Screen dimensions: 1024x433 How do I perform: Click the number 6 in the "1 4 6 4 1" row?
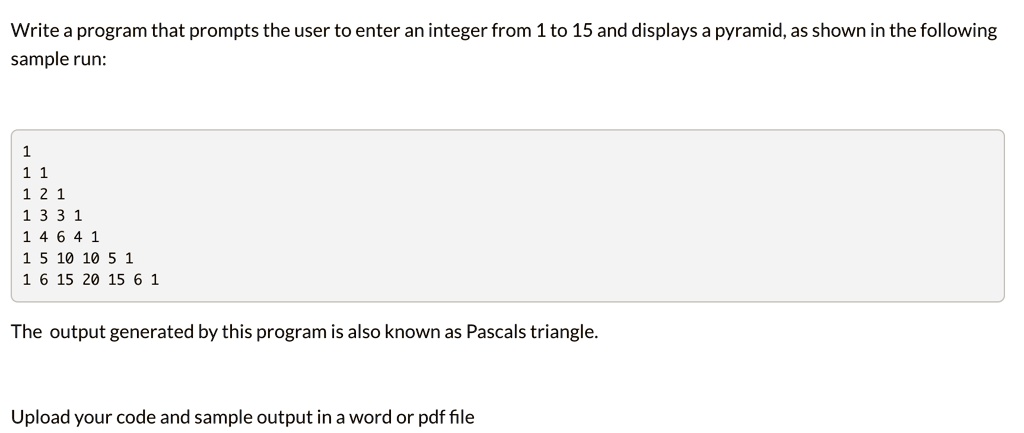click(x=61, y=236)
